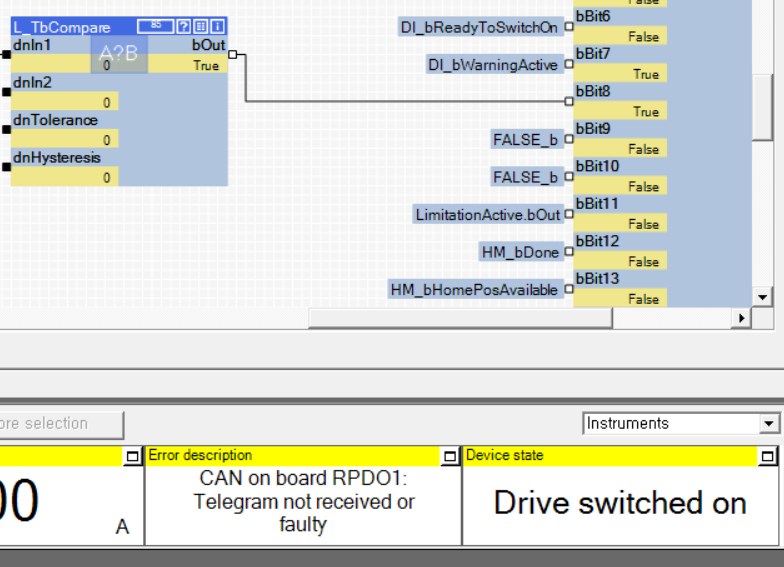This screenshot has width=784, height=567.
Task: Click the CAN on board RPDO1 error message
Action: point(303,502)
